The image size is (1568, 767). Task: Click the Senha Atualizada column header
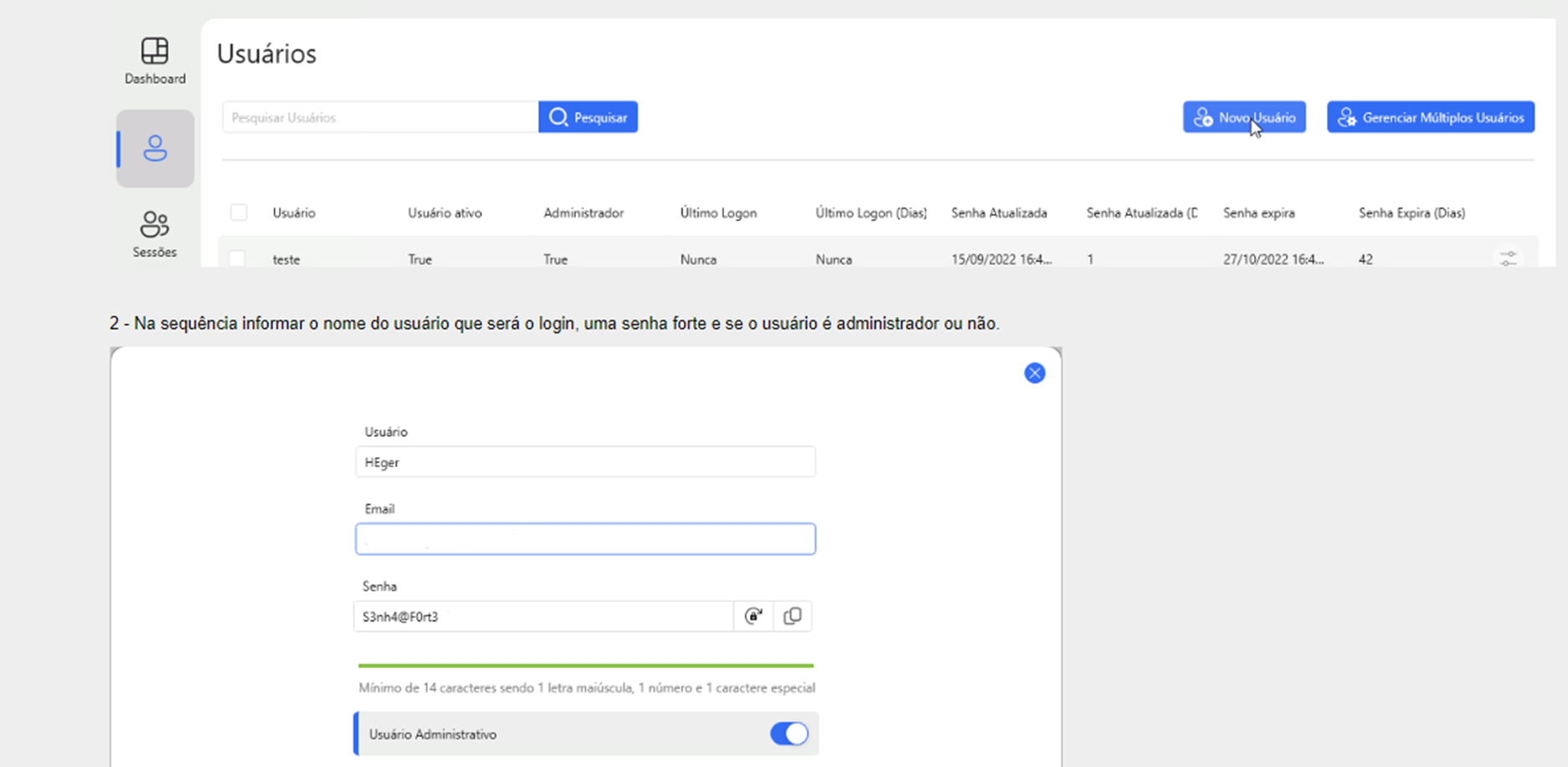coord(999,213)
